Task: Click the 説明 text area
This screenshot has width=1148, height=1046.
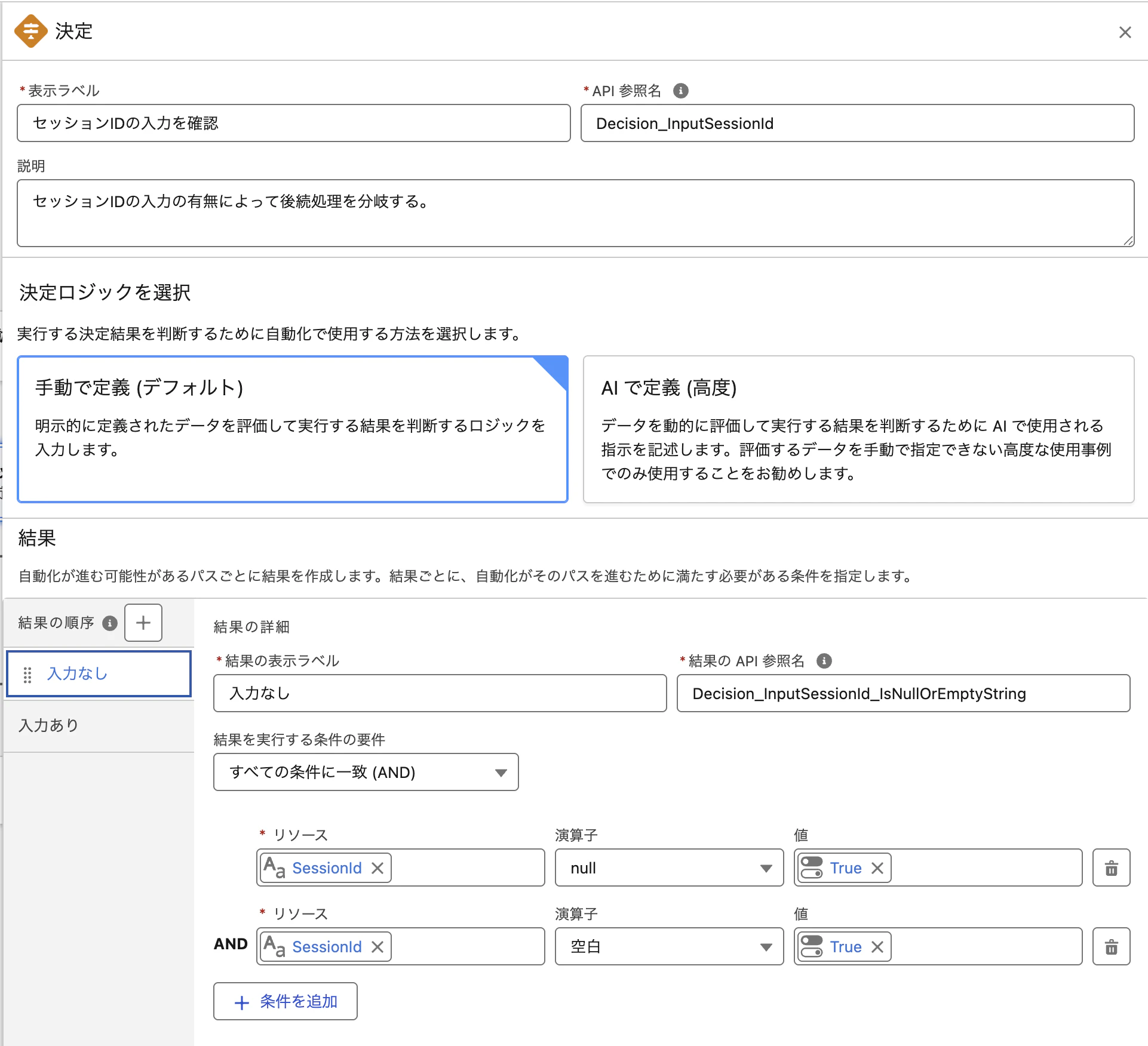Action: [x=575, y=213]
